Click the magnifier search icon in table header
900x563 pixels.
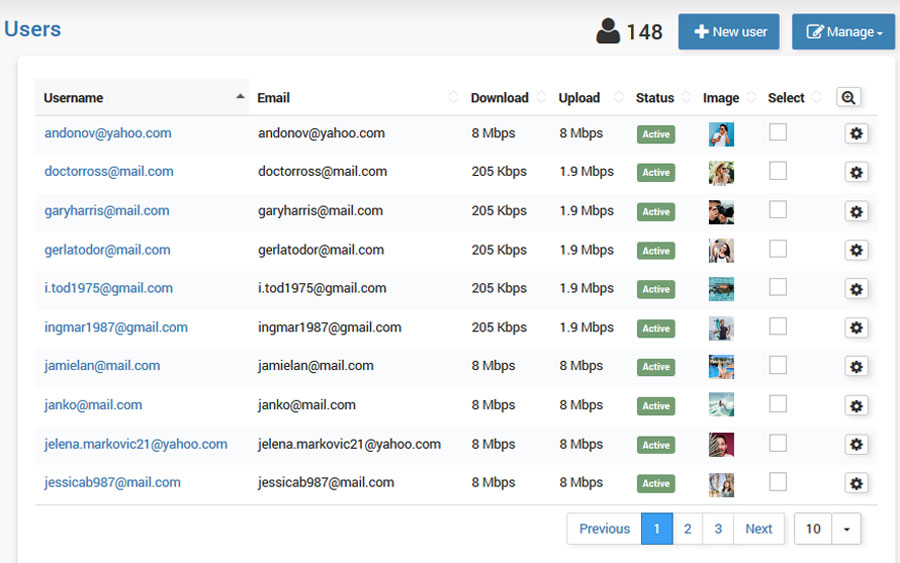848,97
